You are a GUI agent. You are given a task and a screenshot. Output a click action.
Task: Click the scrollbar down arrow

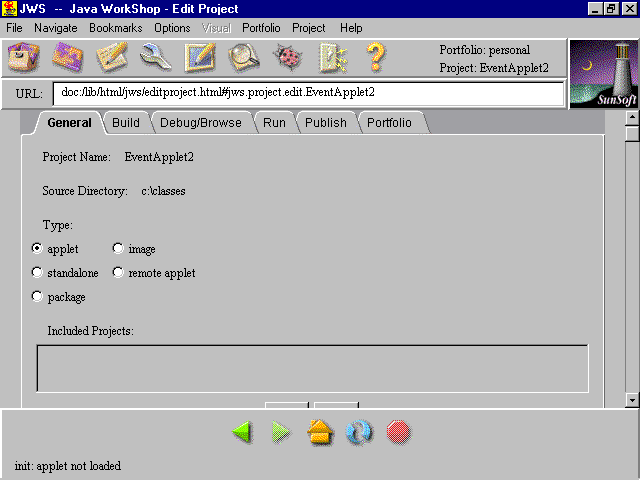(632, 400)
